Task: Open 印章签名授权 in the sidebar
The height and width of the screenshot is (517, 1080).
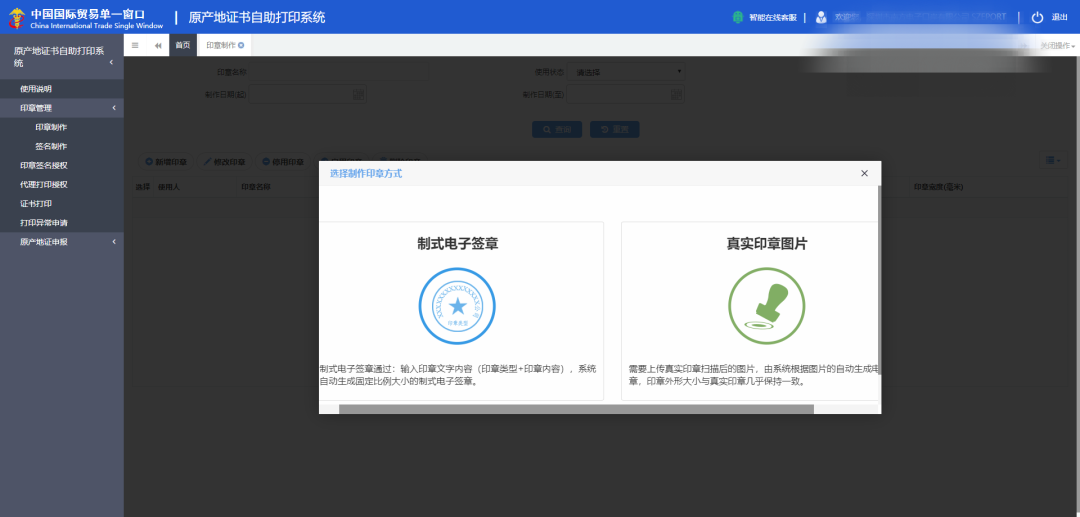Action: [44, 165]
